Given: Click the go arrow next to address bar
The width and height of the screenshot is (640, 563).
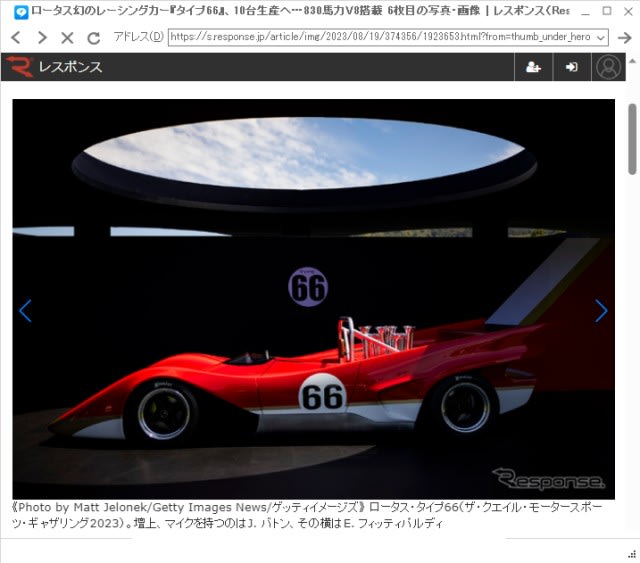Looking at the screenshot, I should point(624,38).
